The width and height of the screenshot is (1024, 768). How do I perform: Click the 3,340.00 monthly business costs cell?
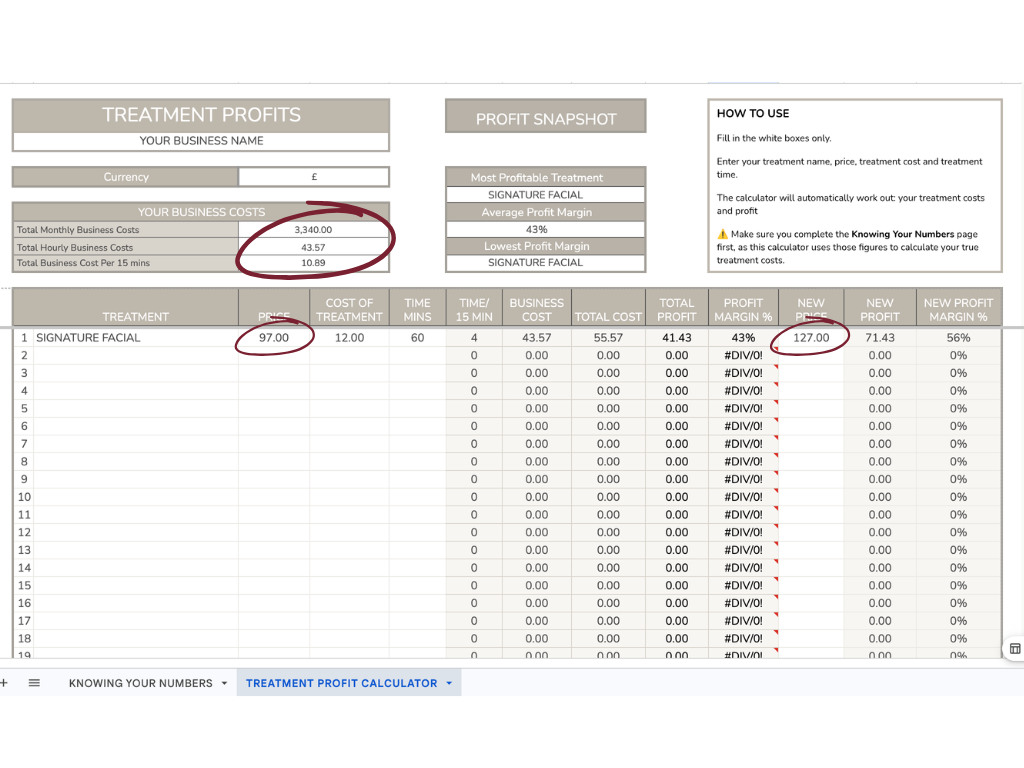pos(313,230)
